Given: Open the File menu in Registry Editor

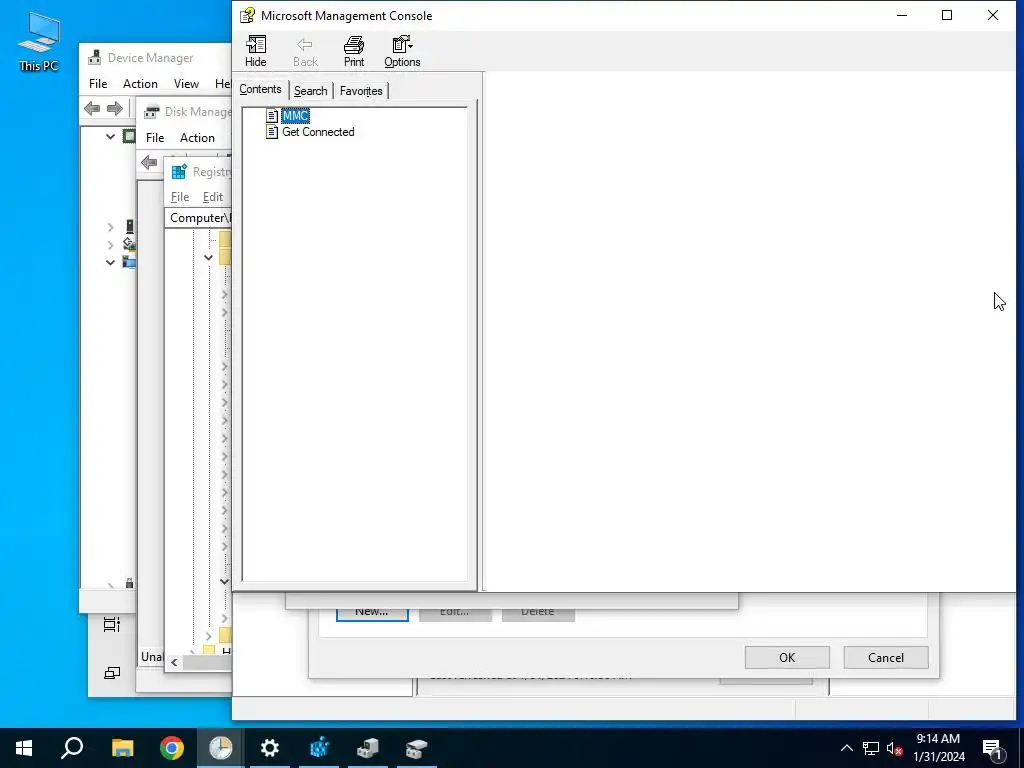Looking at the screenshot, I should (x=180, y=197).
